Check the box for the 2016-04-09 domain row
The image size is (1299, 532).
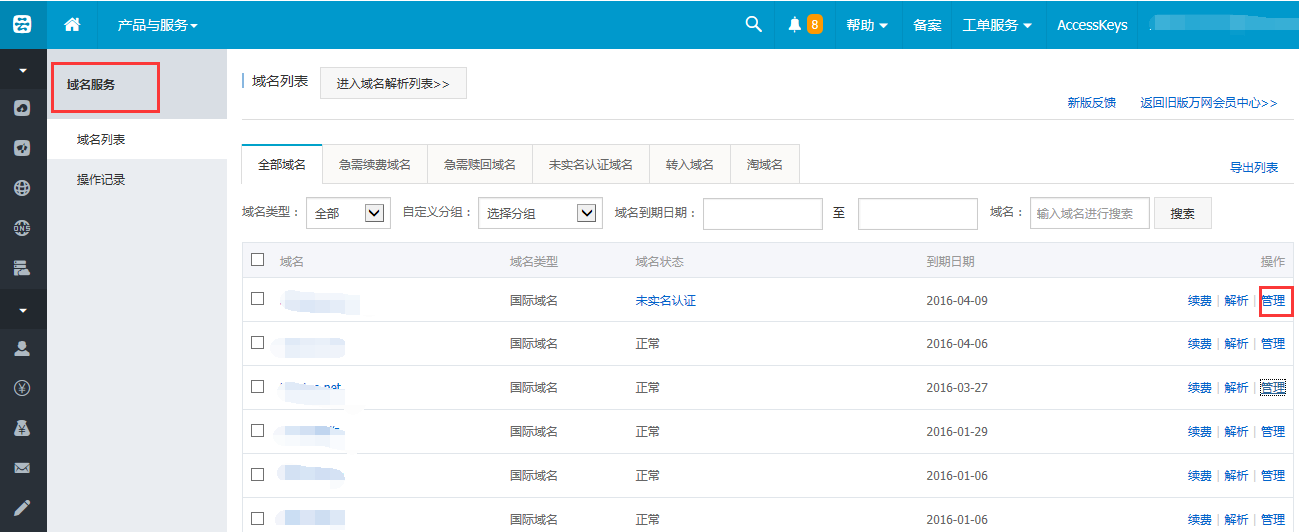[x=258, y=299]
